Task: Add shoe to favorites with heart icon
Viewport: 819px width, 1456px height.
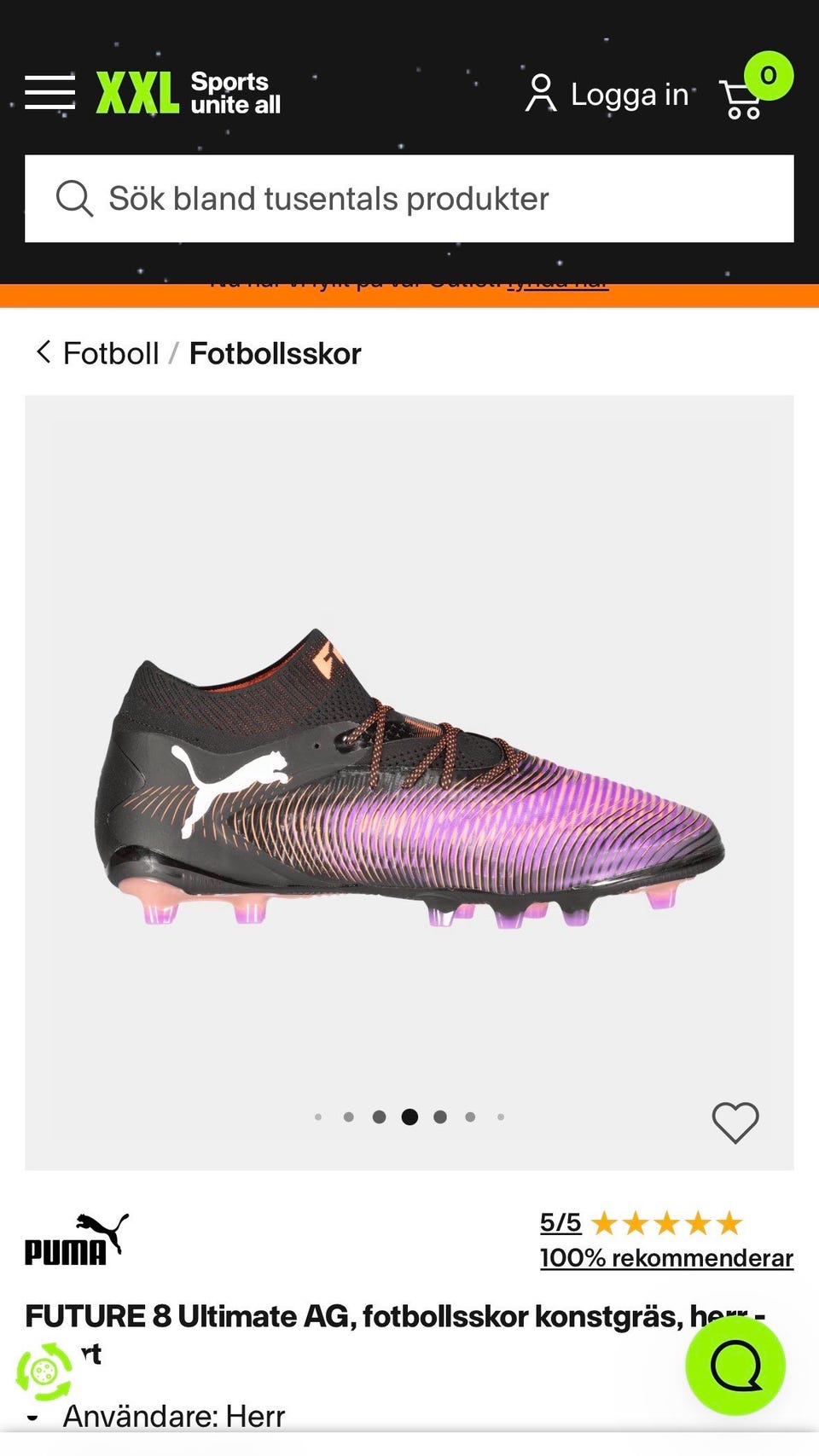Action: 735,1122
